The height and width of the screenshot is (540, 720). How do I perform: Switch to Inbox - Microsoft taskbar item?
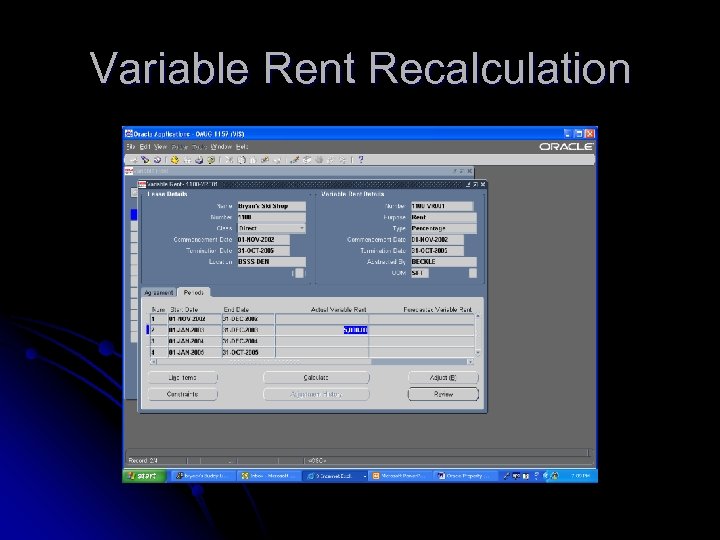(x=269, y=476)
